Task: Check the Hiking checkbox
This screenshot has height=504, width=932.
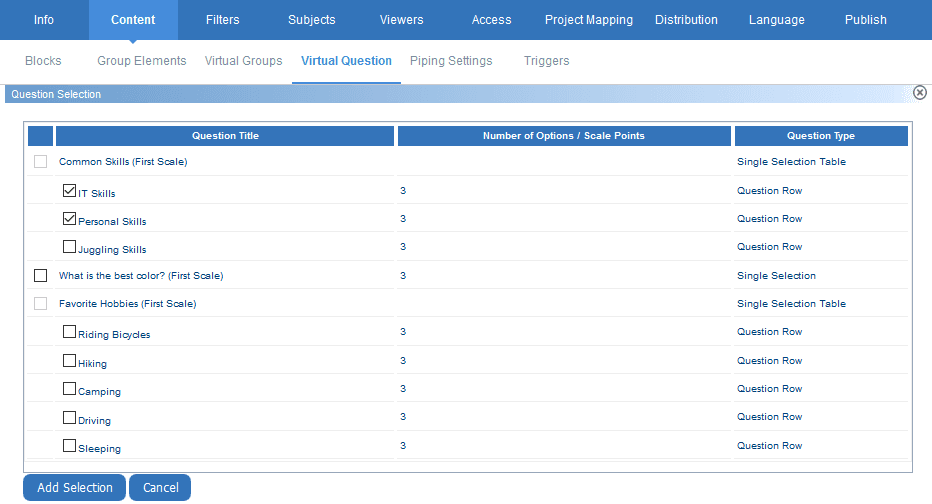Action: click(70, 361)
